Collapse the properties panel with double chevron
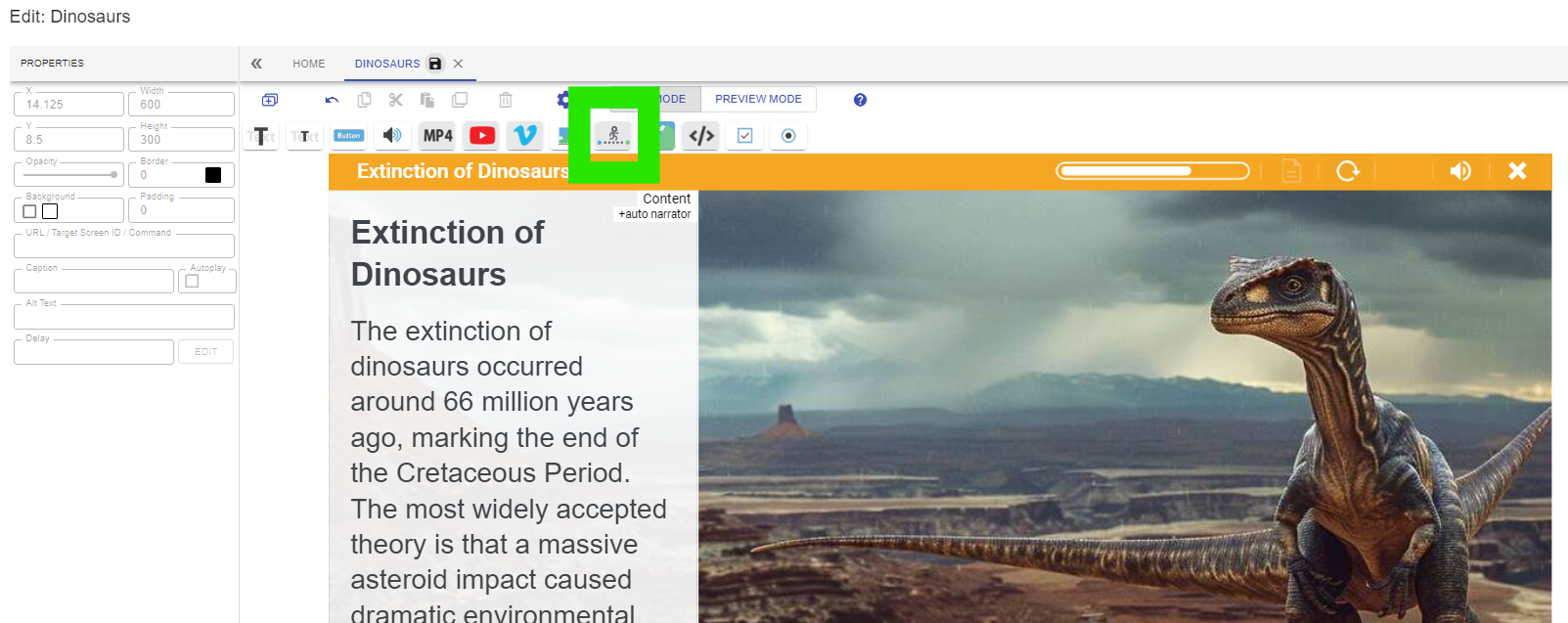The height and width of the screenshot is (623, 1568). [x=256, y=64]
